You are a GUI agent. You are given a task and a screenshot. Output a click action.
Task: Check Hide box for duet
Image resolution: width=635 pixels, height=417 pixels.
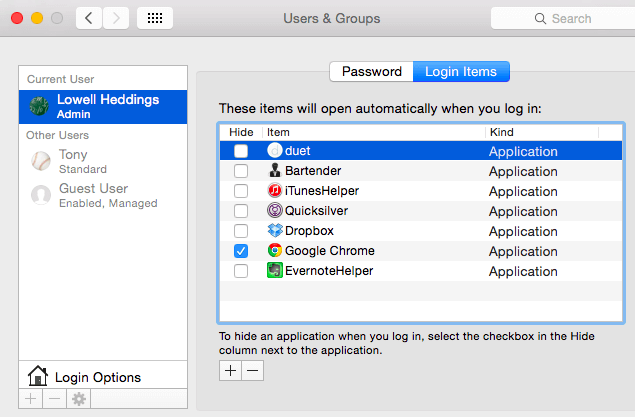[x=240, y=151]
